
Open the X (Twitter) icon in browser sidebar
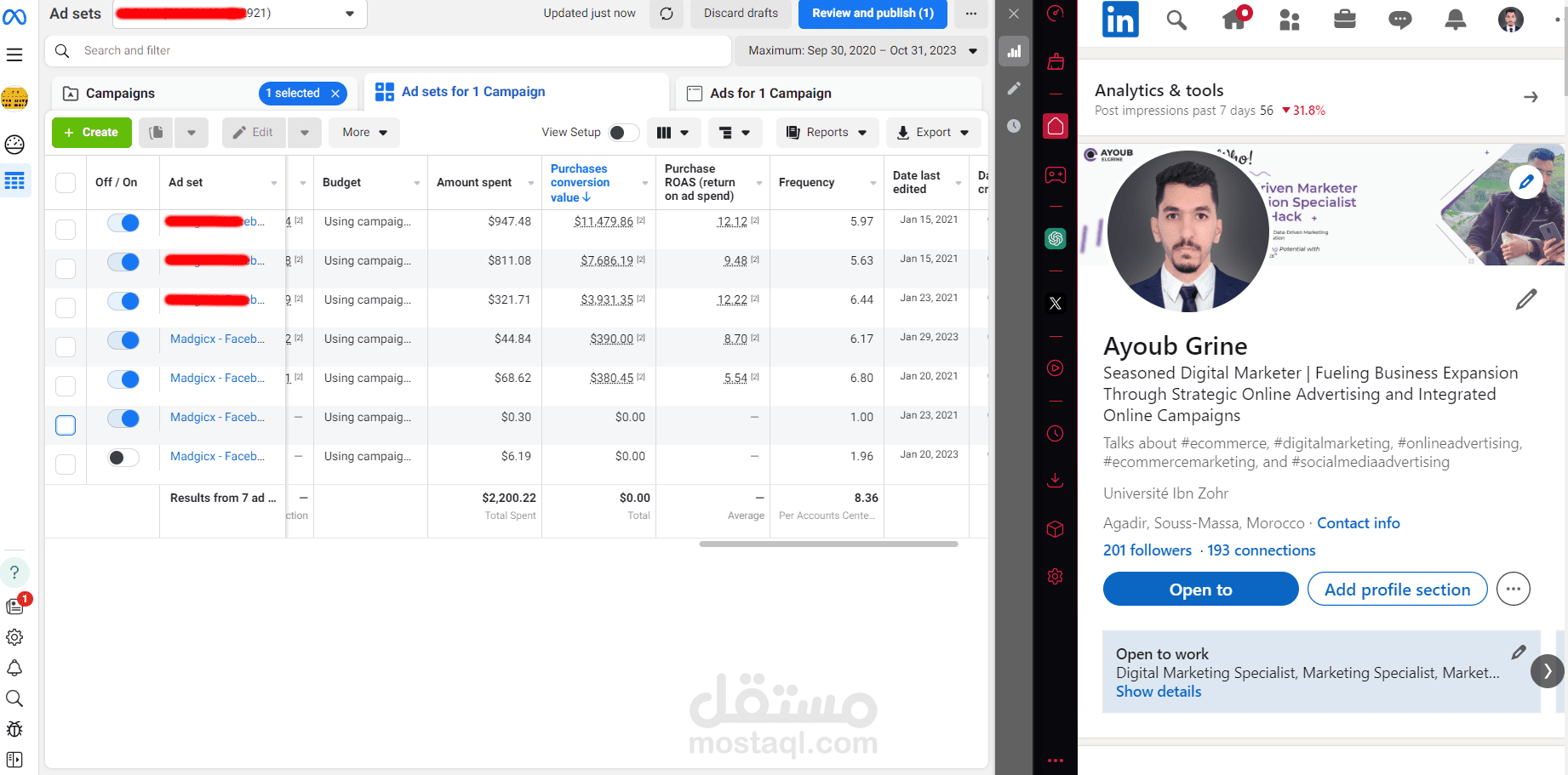(1056, 304)
